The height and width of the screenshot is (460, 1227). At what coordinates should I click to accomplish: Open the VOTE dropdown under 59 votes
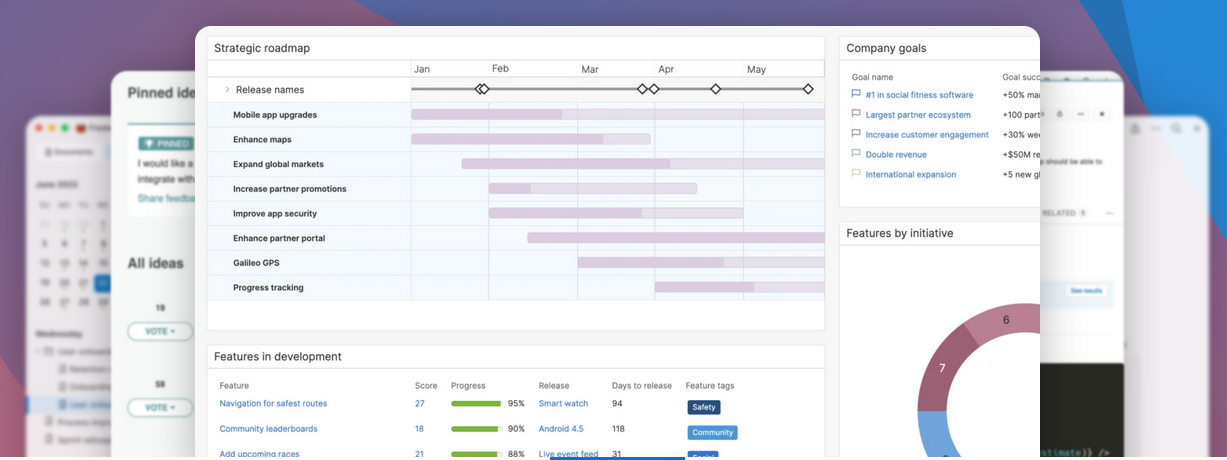click(x=159, y=407)
